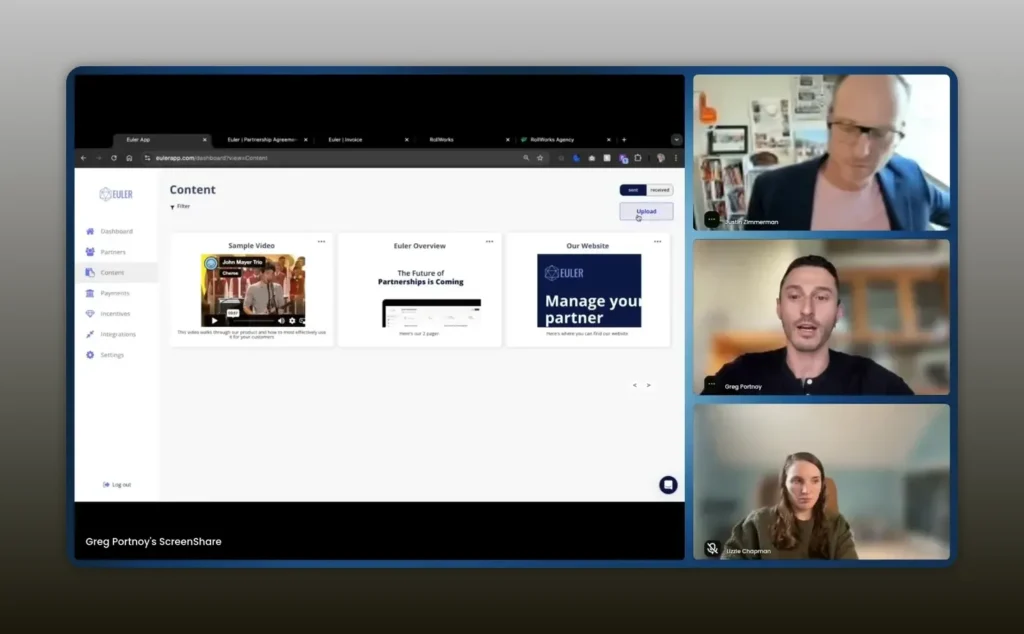1024x634 pixels.
Task: Open the Our Website card options menu
Action: coord(658,241)
